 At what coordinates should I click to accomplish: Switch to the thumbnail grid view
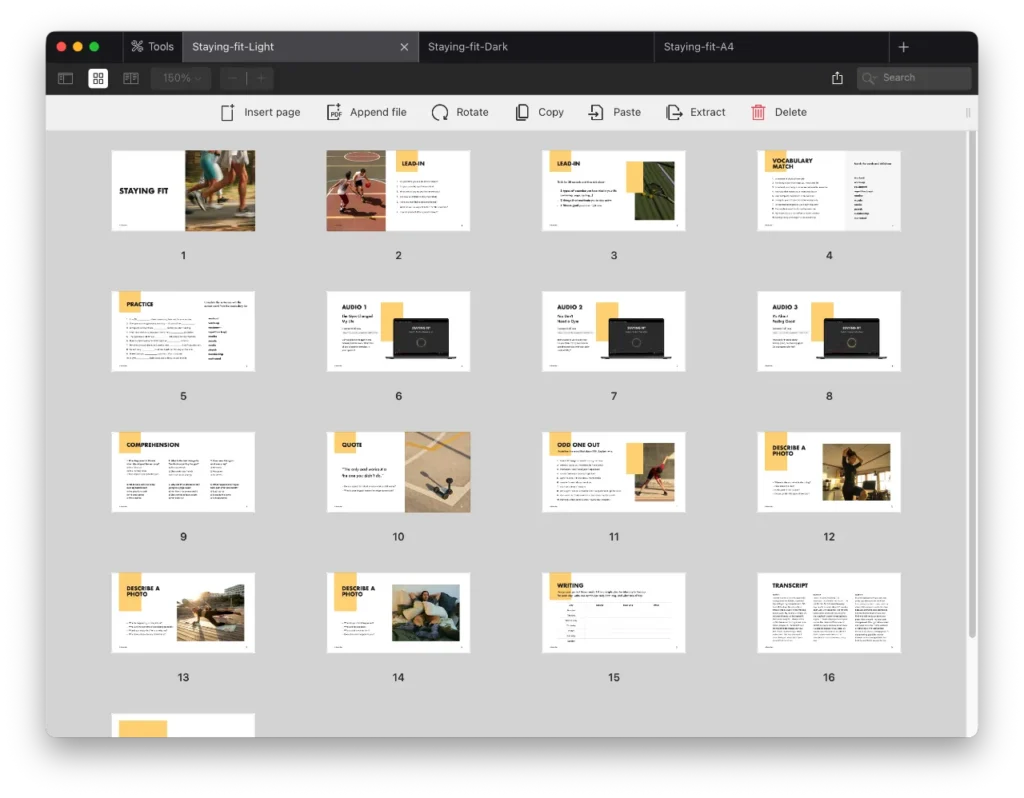pyautogui.click(x=98, y=78)
